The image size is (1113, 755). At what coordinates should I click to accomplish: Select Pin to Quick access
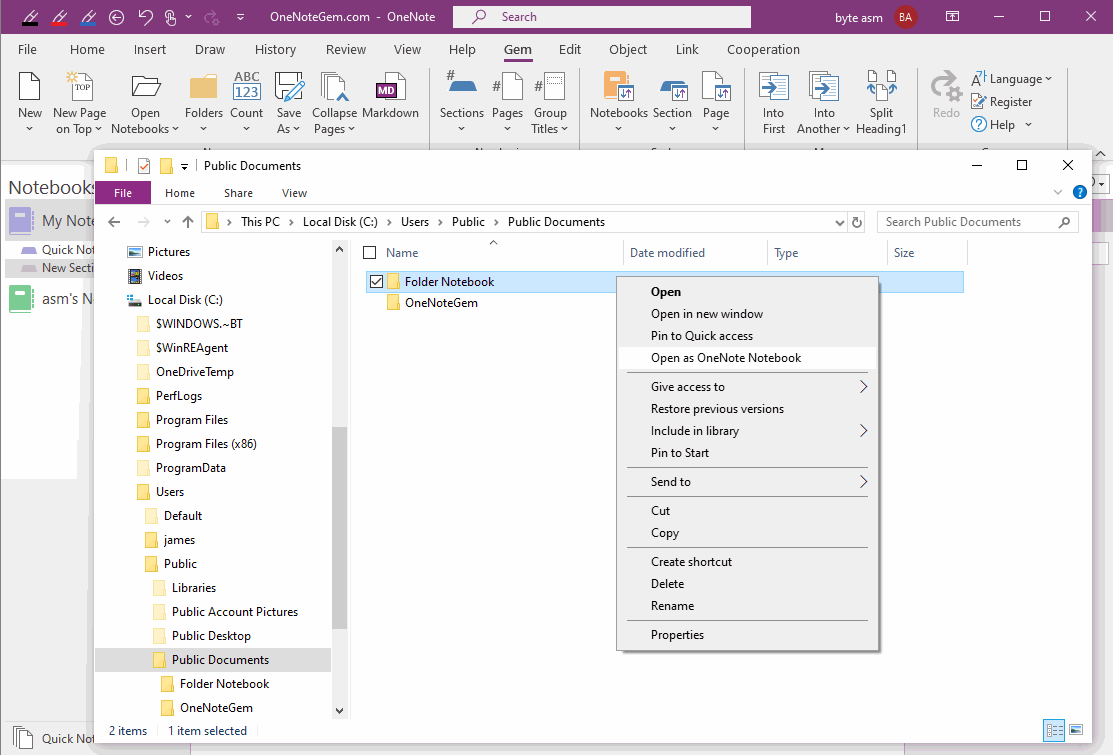click(747, 336)
